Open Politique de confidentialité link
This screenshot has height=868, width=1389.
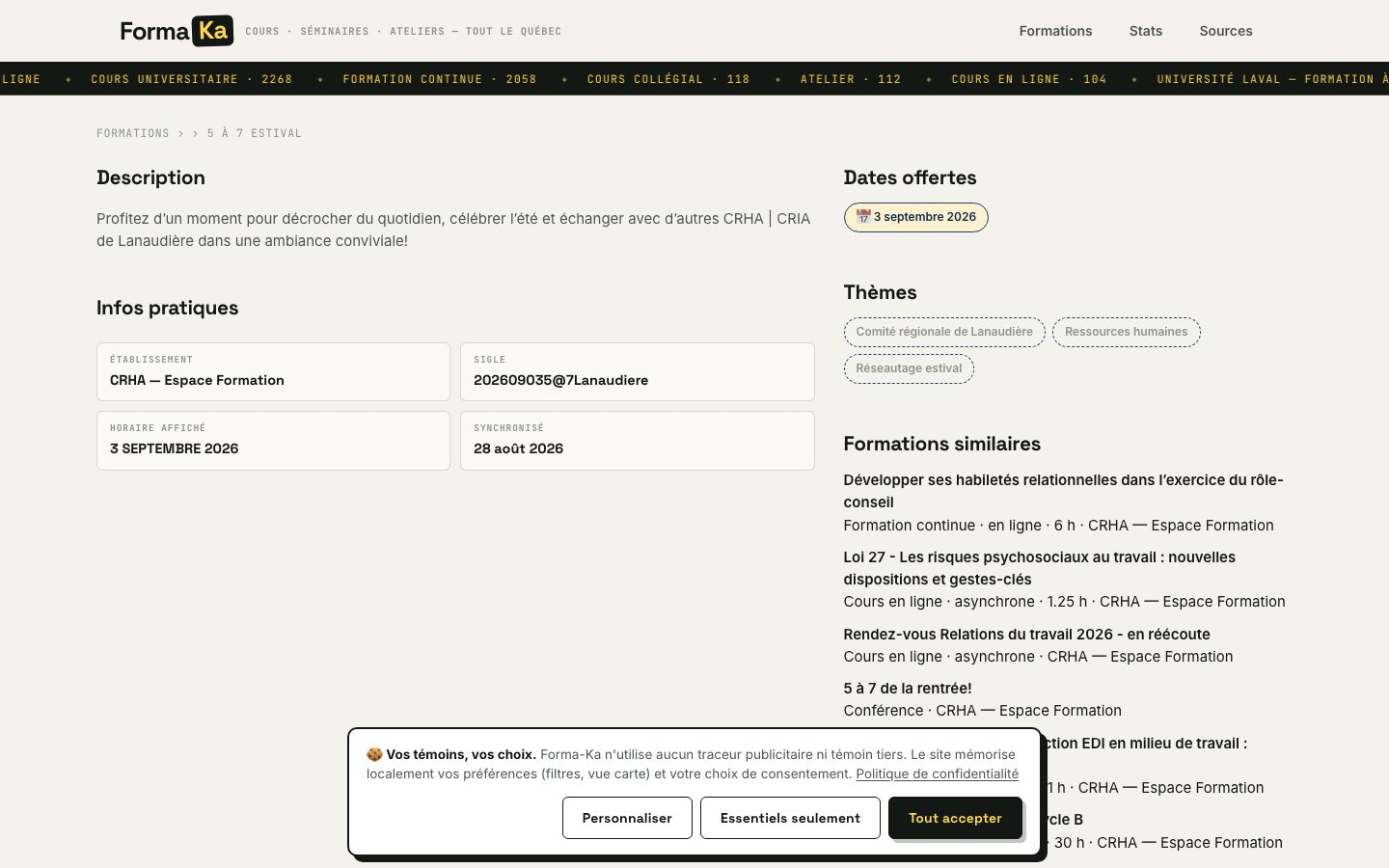pos(937,773)
